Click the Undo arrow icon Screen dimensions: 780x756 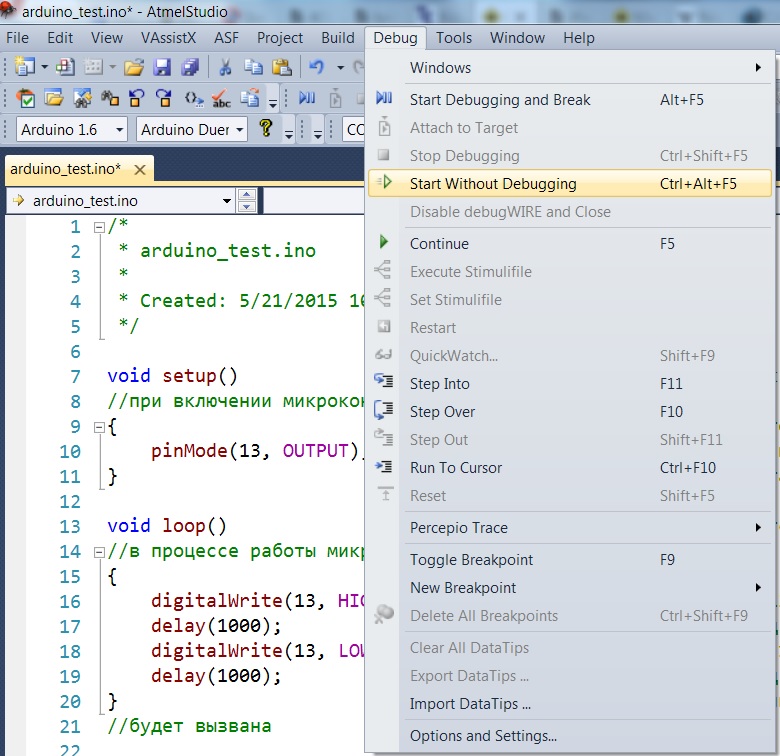tap(316, 68)
